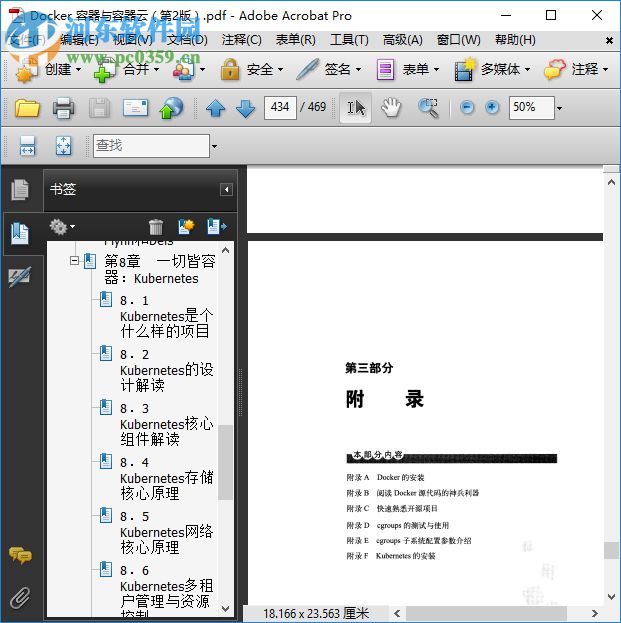The width and height of the screenshot is (621, 623).
Task: Click the Fit one full page icon
Action: coord(64,146)
